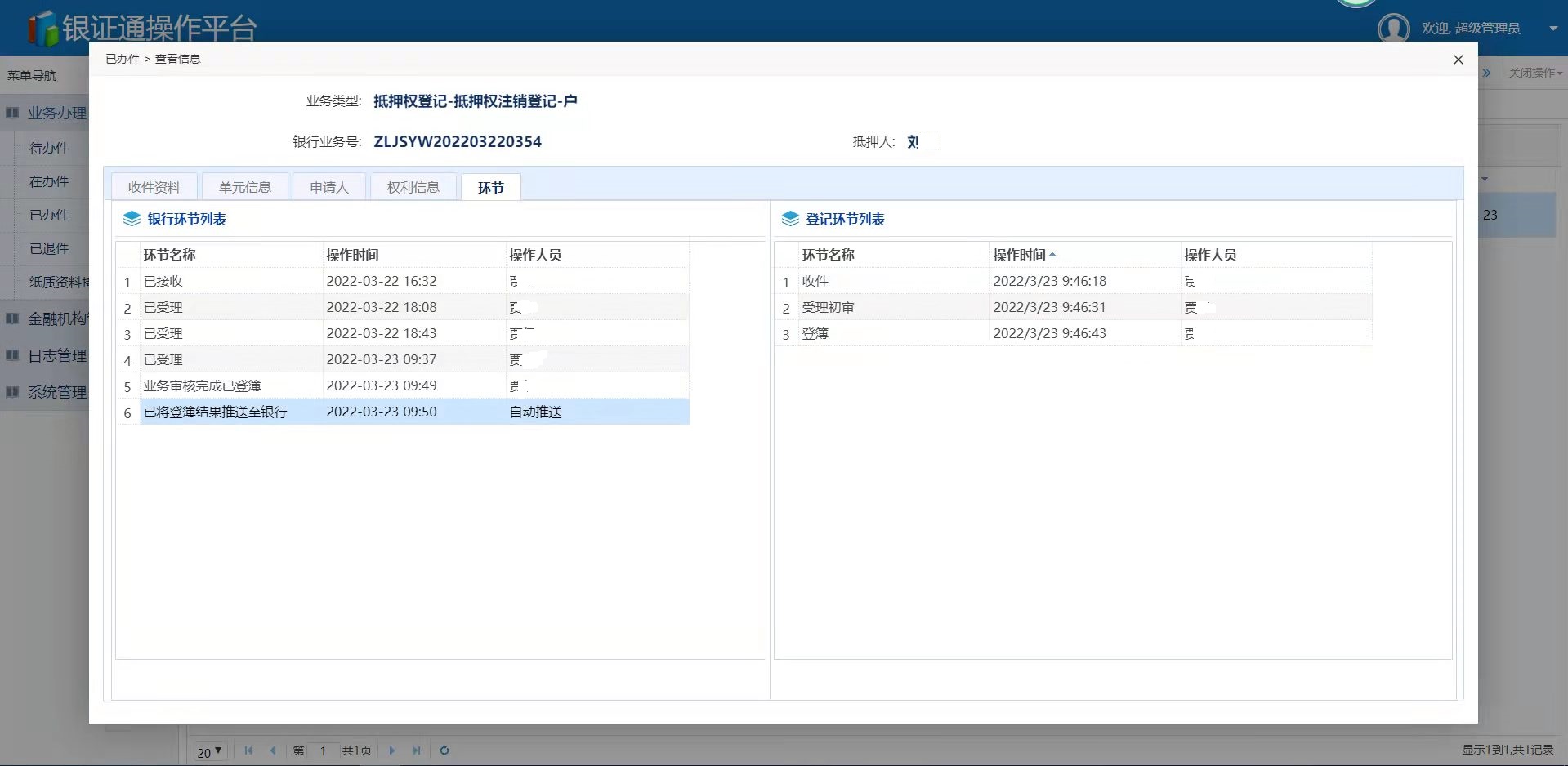Select the 登簿 row in 登记环节列表
Screen dimensions: 1568x766
click(x=815, y=334)
